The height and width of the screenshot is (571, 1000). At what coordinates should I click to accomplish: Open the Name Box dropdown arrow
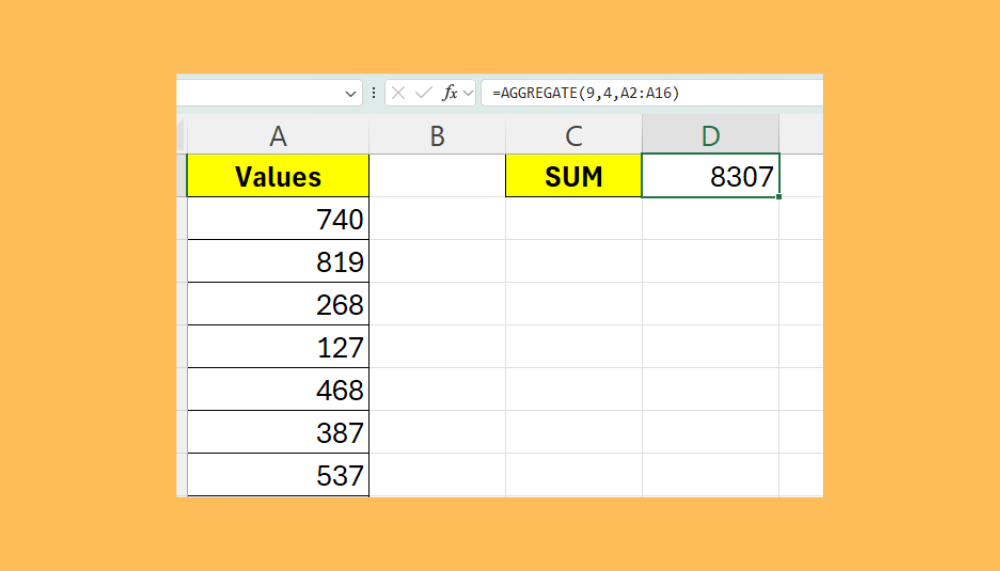pos(351,93)
